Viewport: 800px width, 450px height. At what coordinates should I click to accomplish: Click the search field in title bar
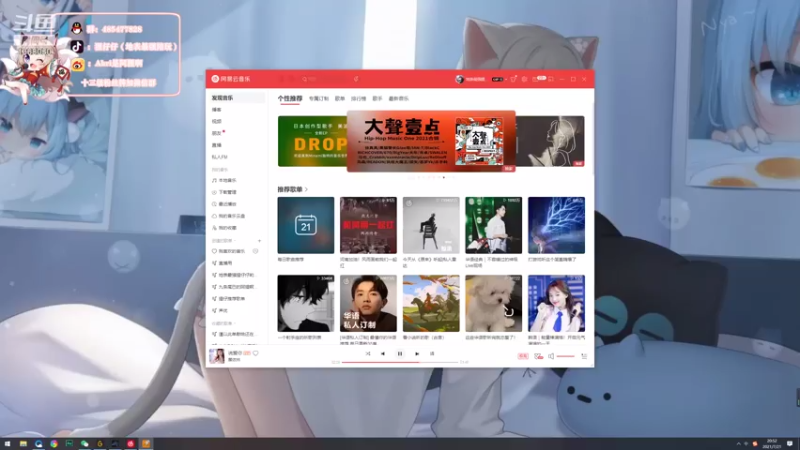tap(327, 79)
